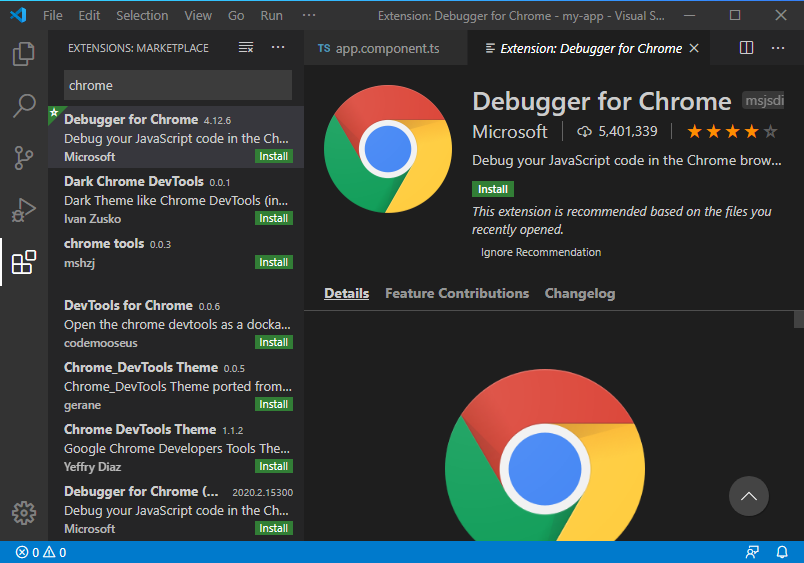
Task: Close the Debugger for Chrome tab
Action: click(694, 48)
